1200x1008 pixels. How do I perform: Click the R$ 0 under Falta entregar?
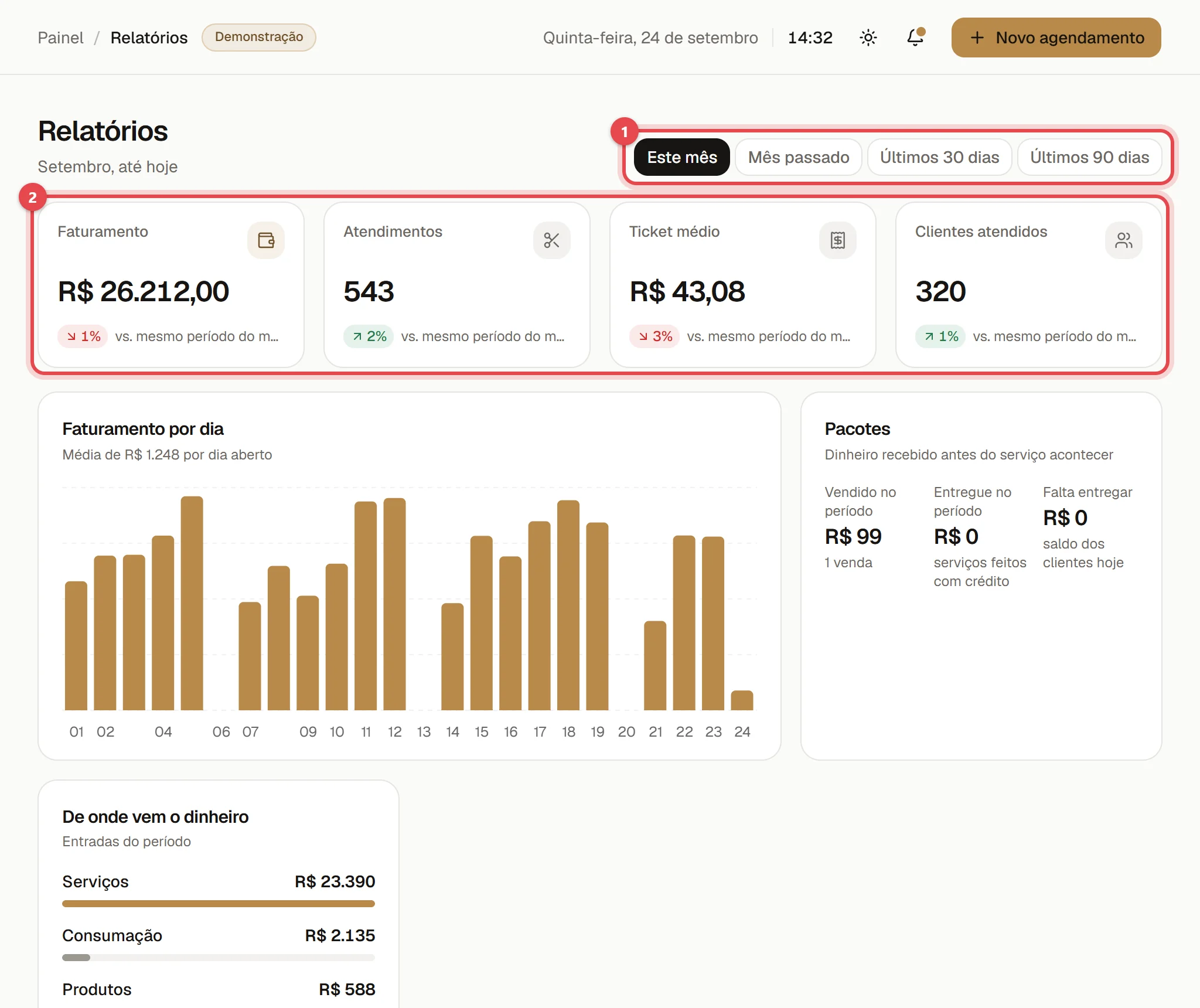pyautogui.click(x=1065, y=517)
